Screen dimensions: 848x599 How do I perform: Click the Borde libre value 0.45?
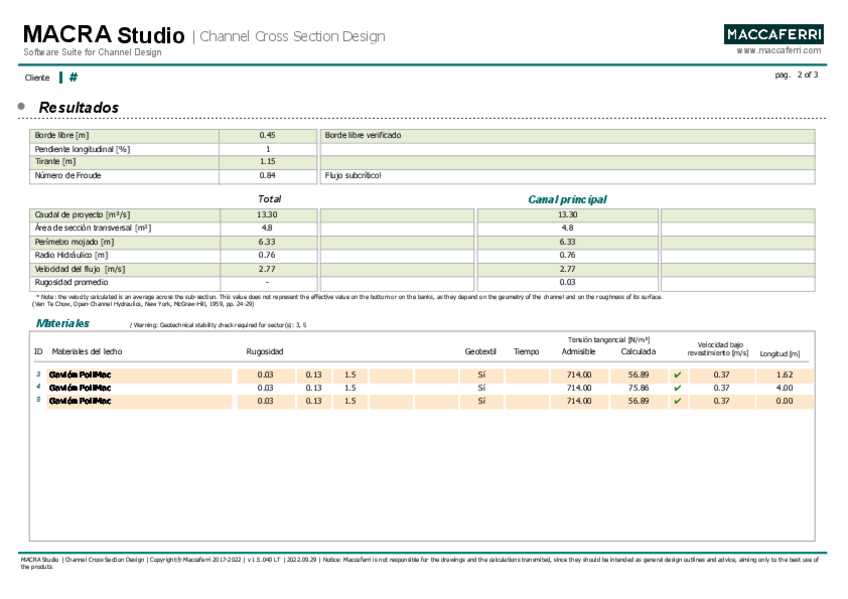(267, 135)
